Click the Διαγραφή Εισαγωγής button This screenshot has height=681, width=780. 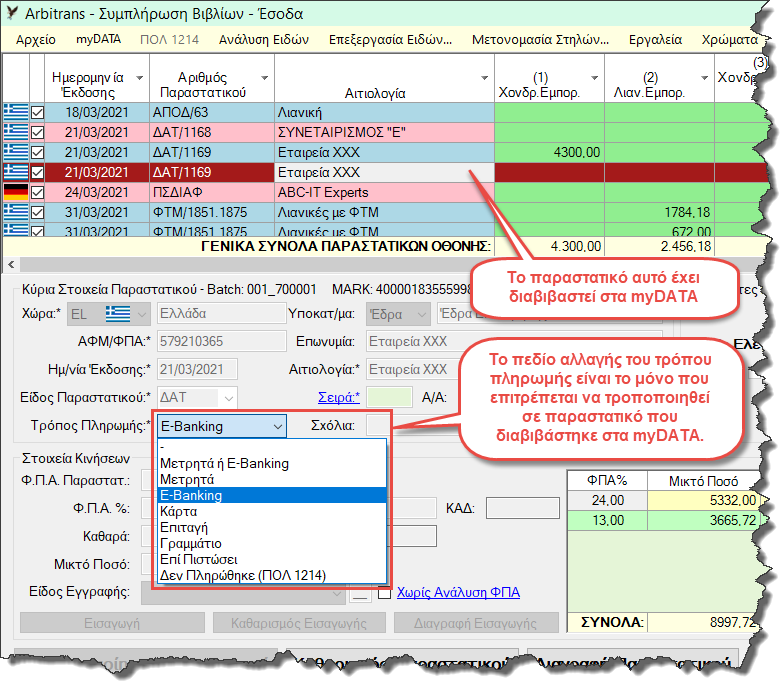476,623
